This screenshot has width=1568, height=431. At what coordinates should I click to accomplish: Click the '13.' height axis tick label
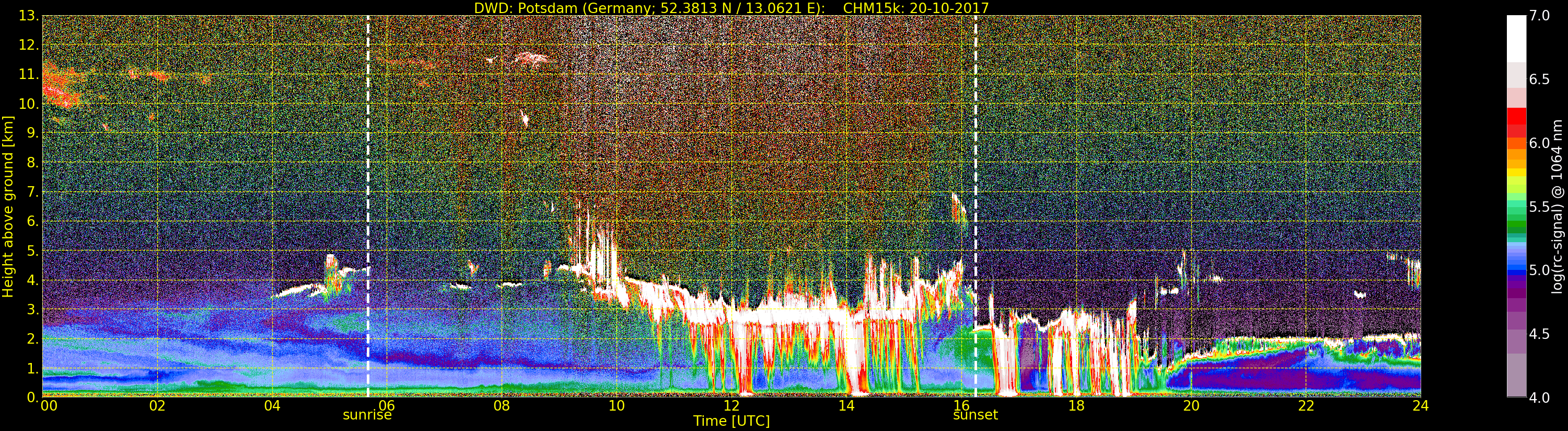coord(29,16)
